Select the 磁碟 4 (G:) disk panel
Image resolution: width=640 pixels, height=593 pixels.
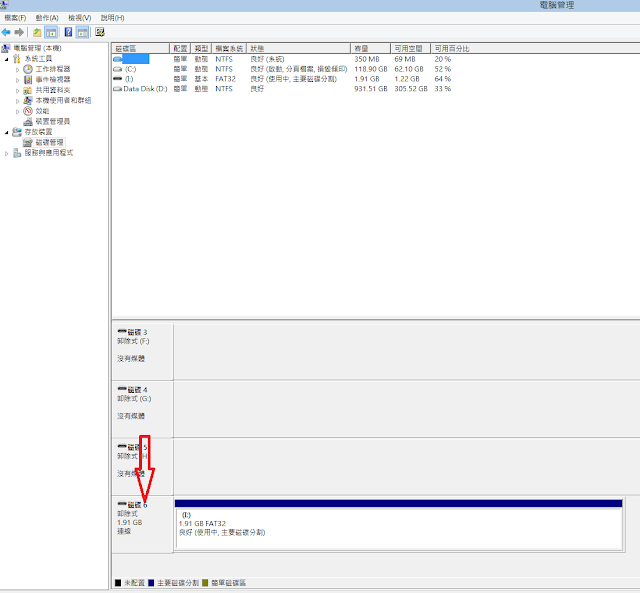(x=142, y=409)
